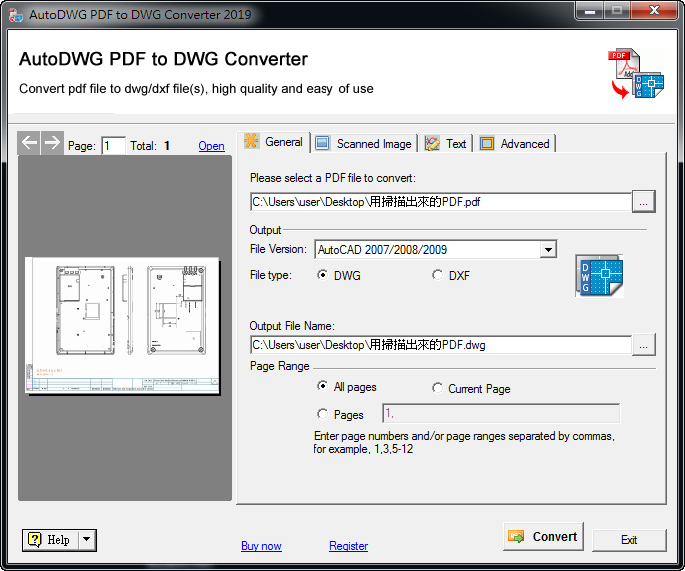Screen dimensions: 685x571
Task: Choose Current Page radio option
Action: [437, 388]
